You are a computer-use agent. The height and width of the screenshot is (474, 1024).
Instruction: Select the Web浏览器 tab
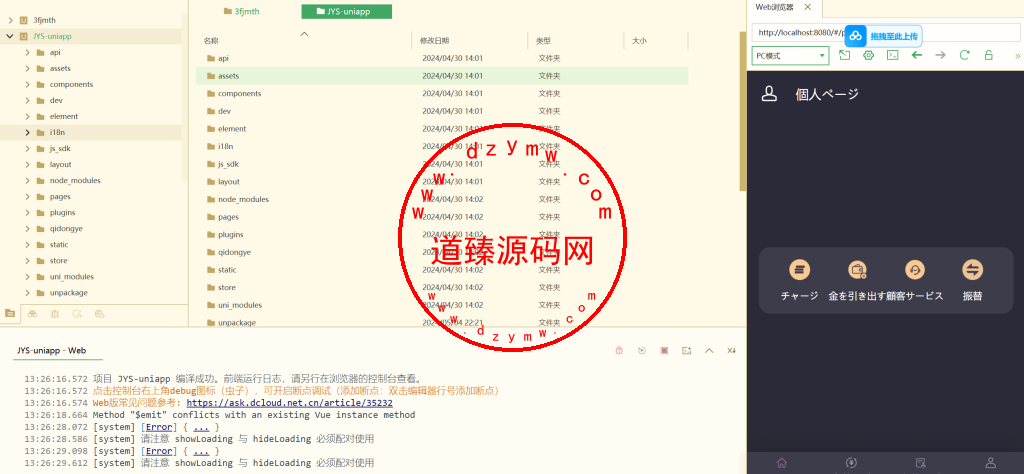coord(774,7)
